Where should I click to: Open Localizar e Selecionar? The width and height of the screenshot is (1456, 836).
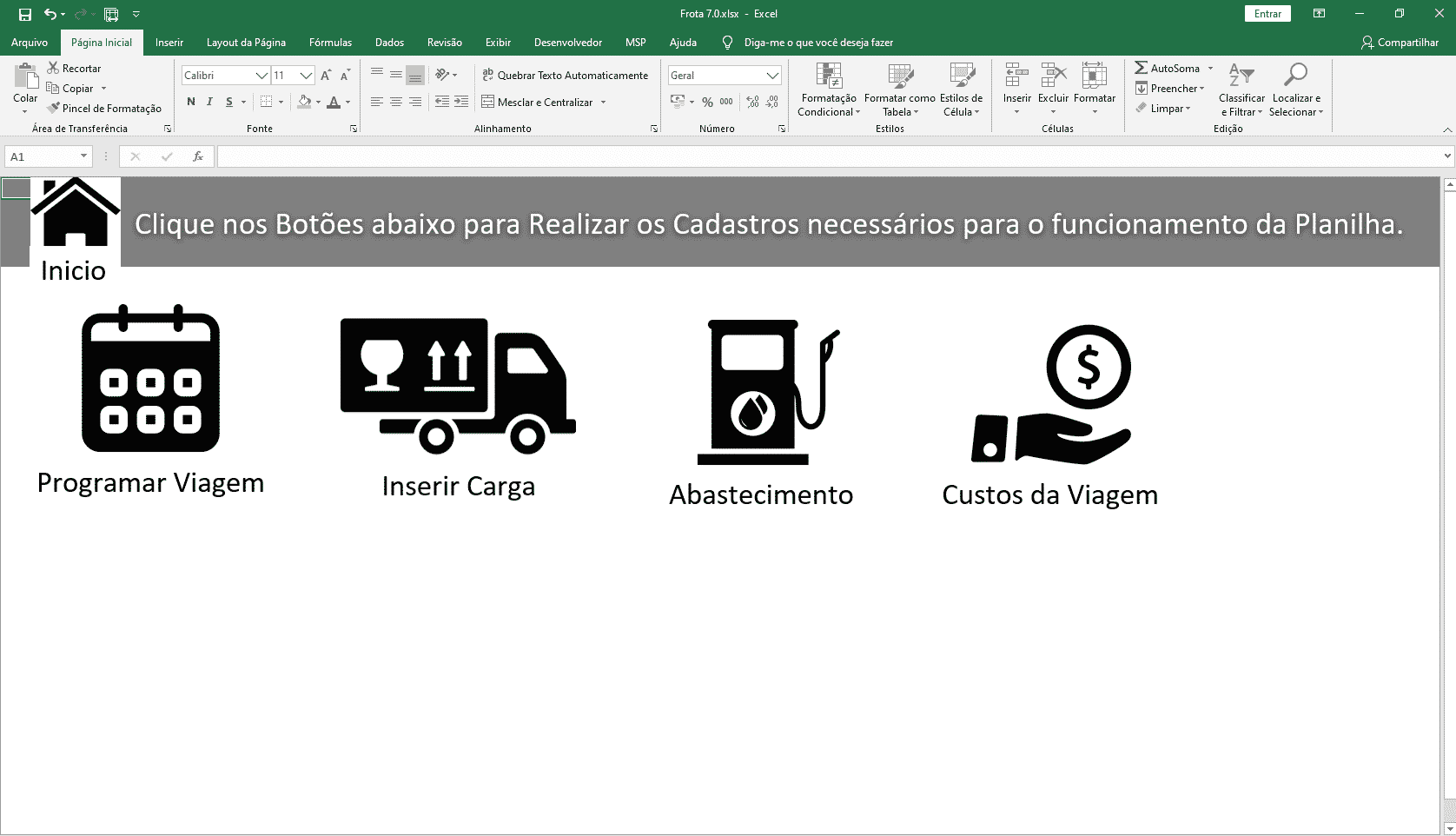click(1296, 90)
